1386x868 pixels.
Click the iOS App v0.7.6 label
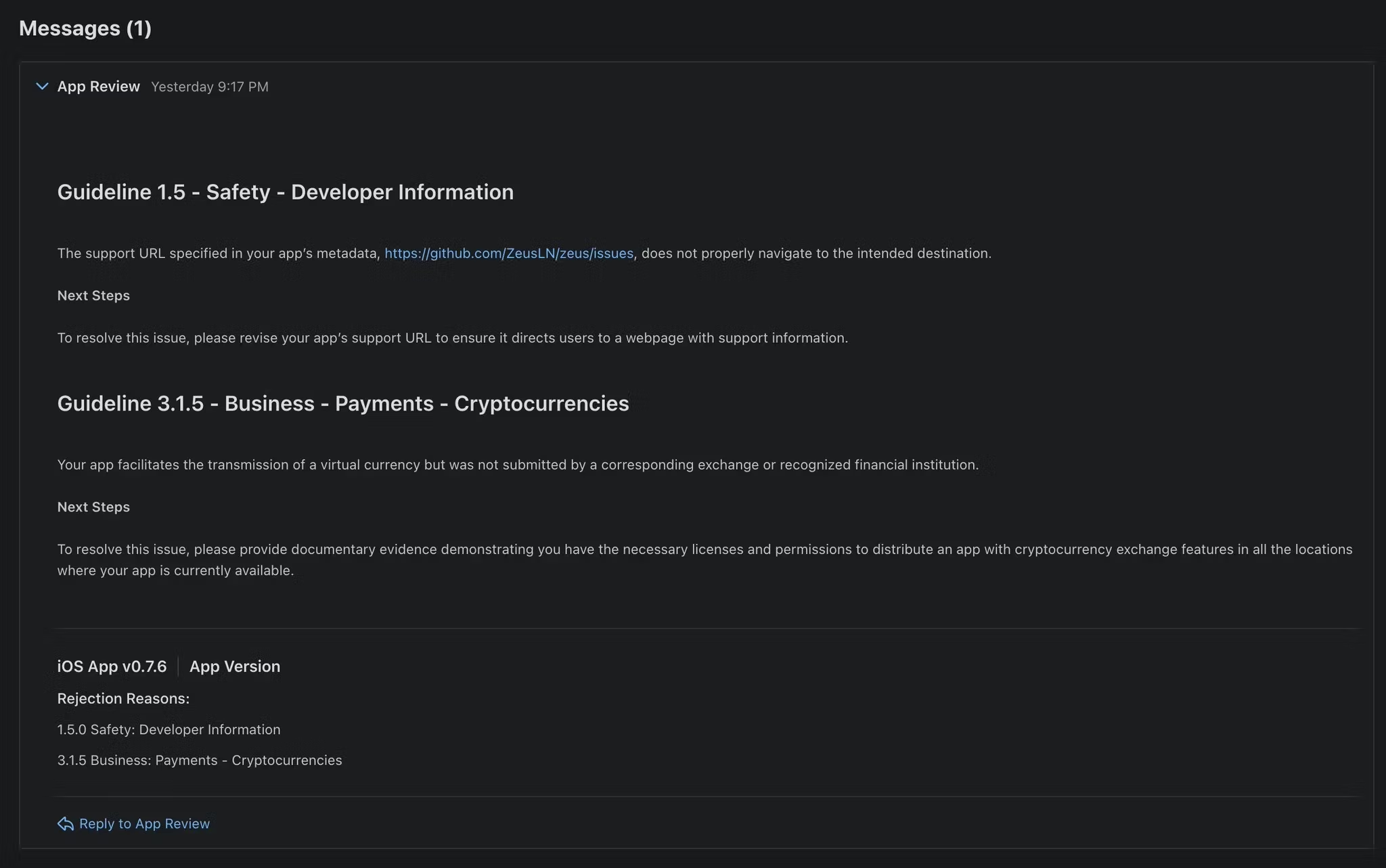pyautogui.click(x=112, y=666)
